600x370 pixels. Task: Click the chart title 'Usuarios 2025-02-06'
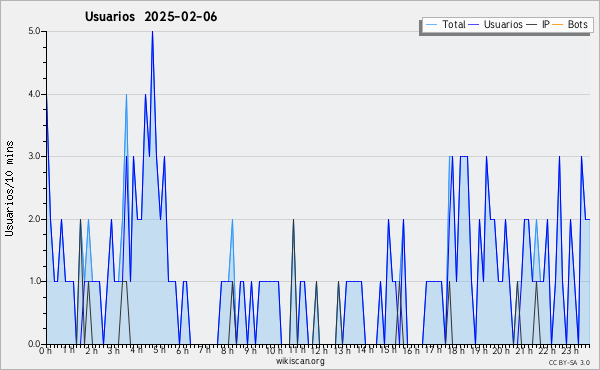151,17
